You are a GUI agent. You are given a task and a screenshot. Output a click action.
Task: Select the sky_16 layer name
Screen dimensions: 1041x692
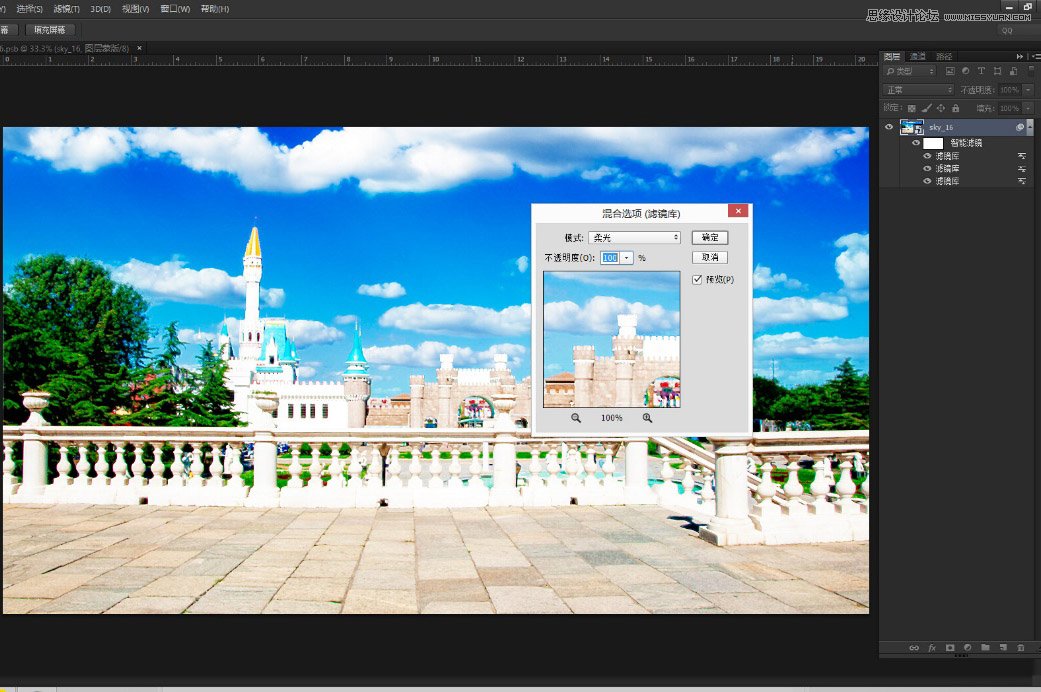coord(941,127)
